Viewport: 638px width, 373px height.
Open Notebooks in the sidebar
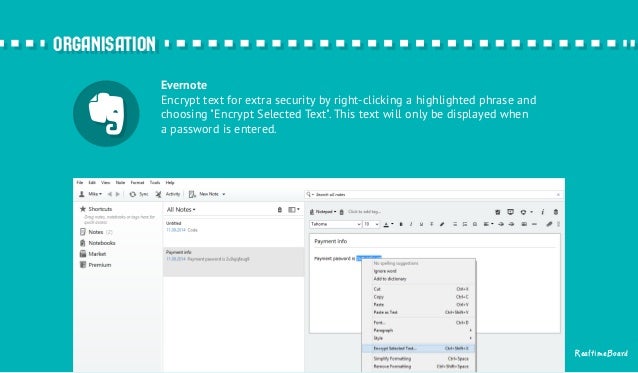point(102,243)
